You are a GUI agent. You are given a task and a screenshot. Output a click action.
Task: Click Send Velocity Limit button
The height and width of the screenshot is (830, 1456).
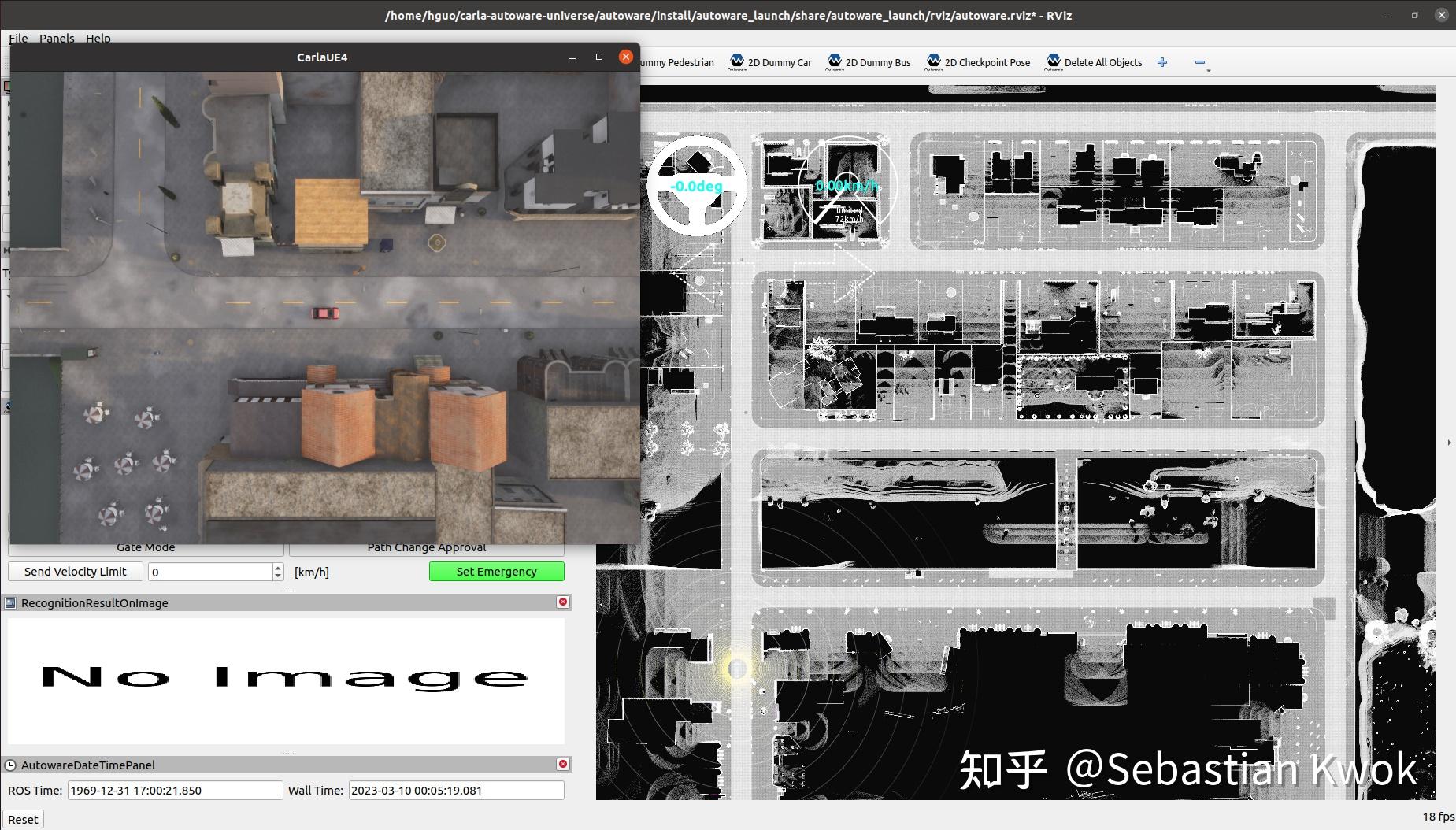(76, 572)
